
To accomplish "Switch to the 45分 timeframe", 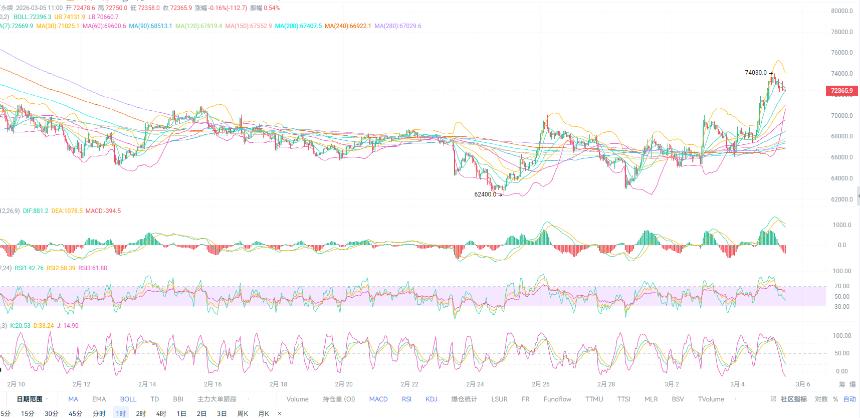I will coord(75,413).
